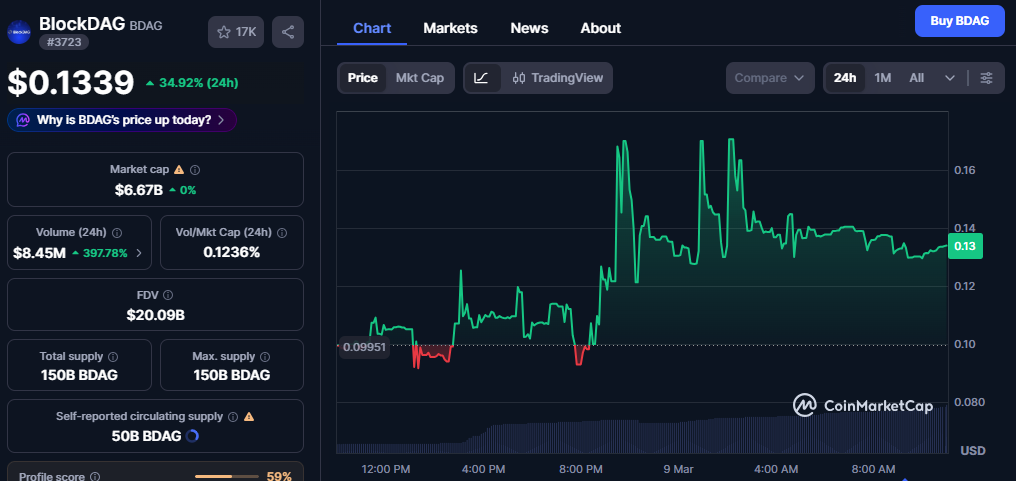Click the Buy BDAG button
The height and width of the screenshot is (481, 1016).
point(960,21)
